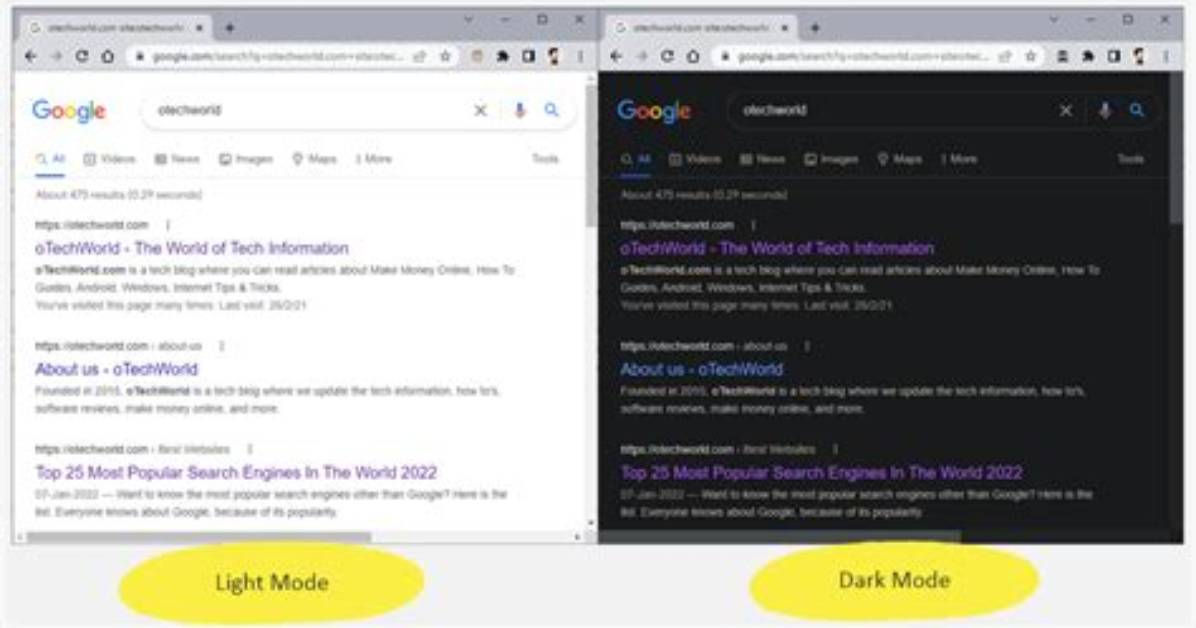Open profile avatar in light mode browser

[555, 56]
